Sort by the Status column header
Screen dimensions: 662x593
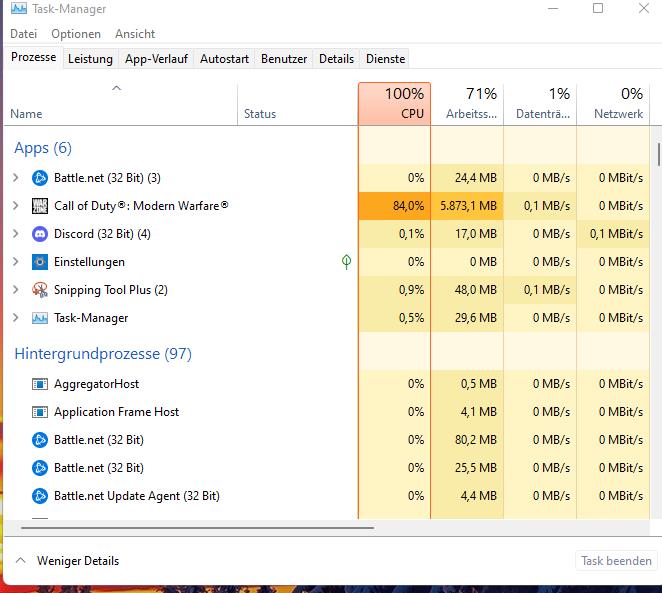(298, 105)
